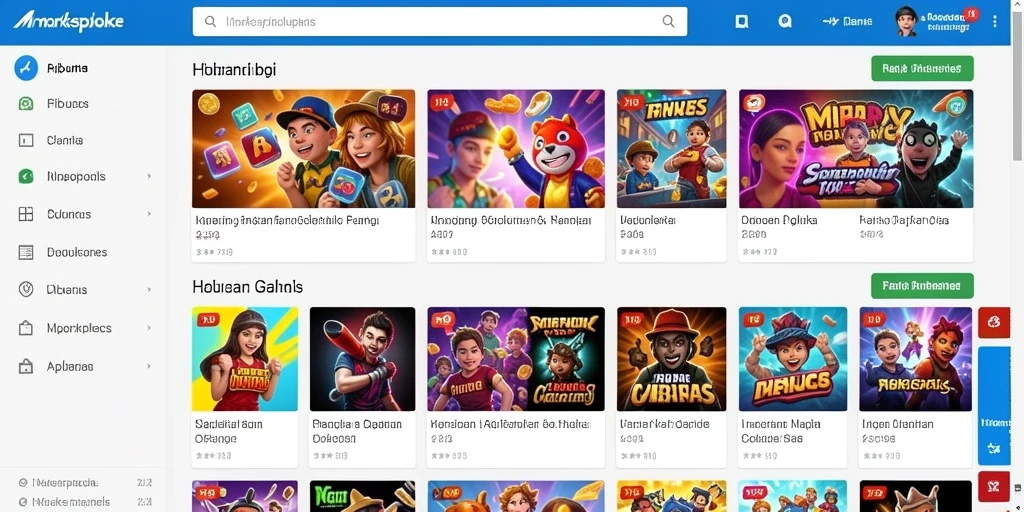This screenshot has width=1024, height=512.
Task: Click the magnifier icon at search bar's right end
Action: pyautogui.click(x=668, y=22)
